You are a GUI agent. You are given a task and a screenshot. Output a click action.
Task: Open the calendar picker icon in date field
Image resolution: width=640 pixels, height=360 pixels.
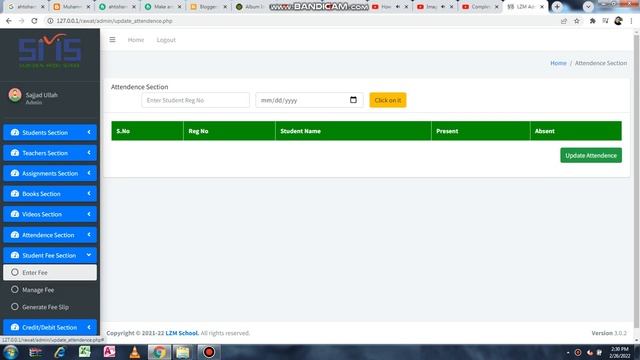(x=353, y=100)
